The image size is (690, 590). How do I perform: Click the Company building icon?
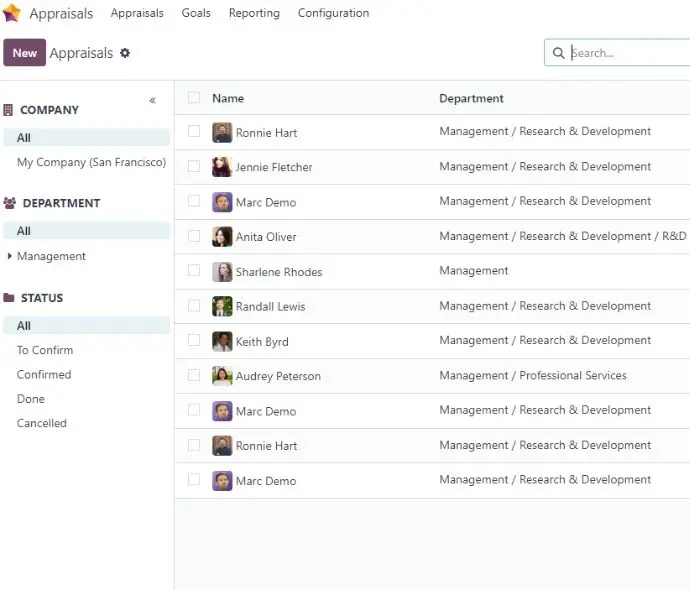coord(8,110)
